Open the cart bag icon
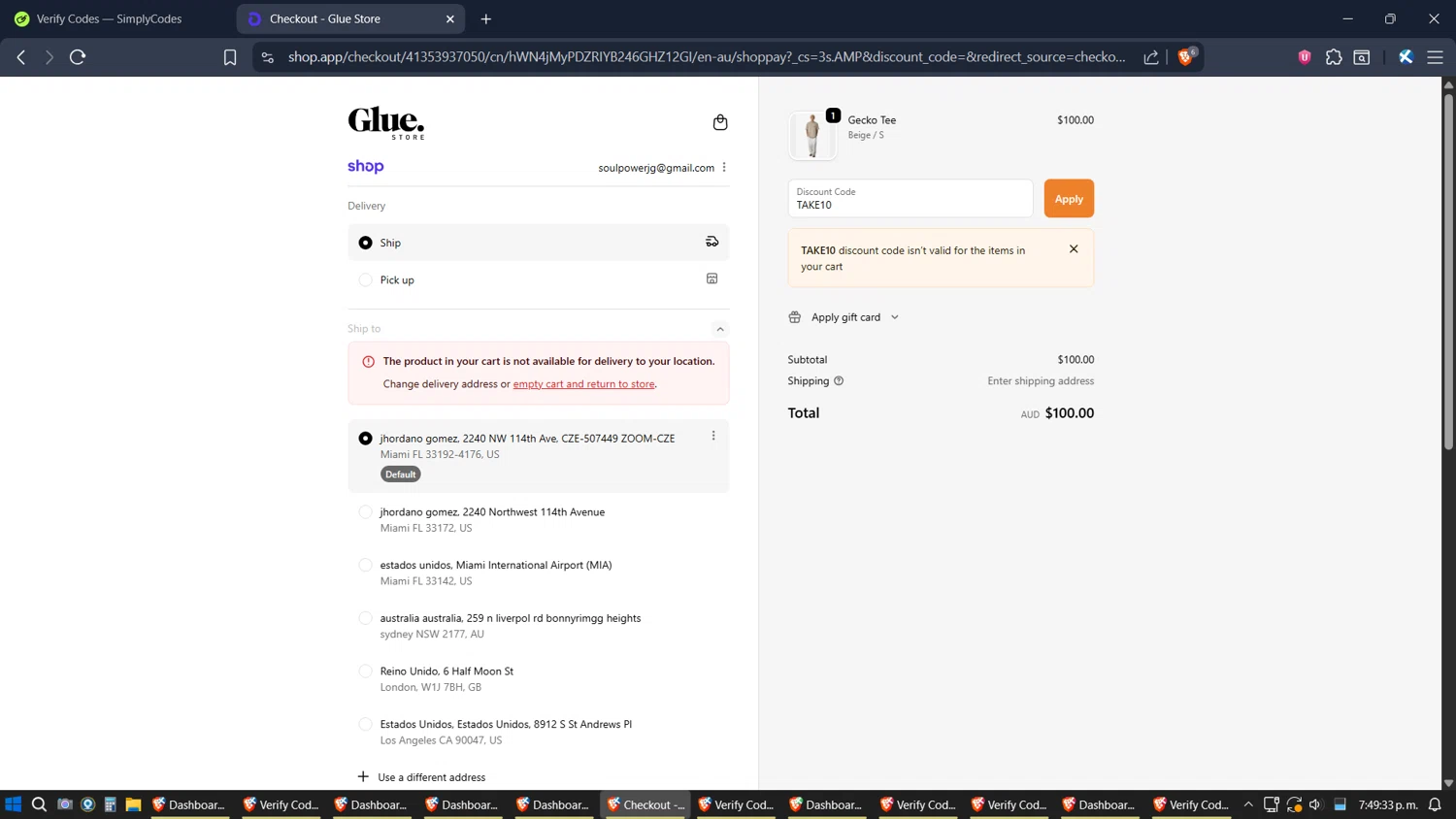 tap(720, 122)
